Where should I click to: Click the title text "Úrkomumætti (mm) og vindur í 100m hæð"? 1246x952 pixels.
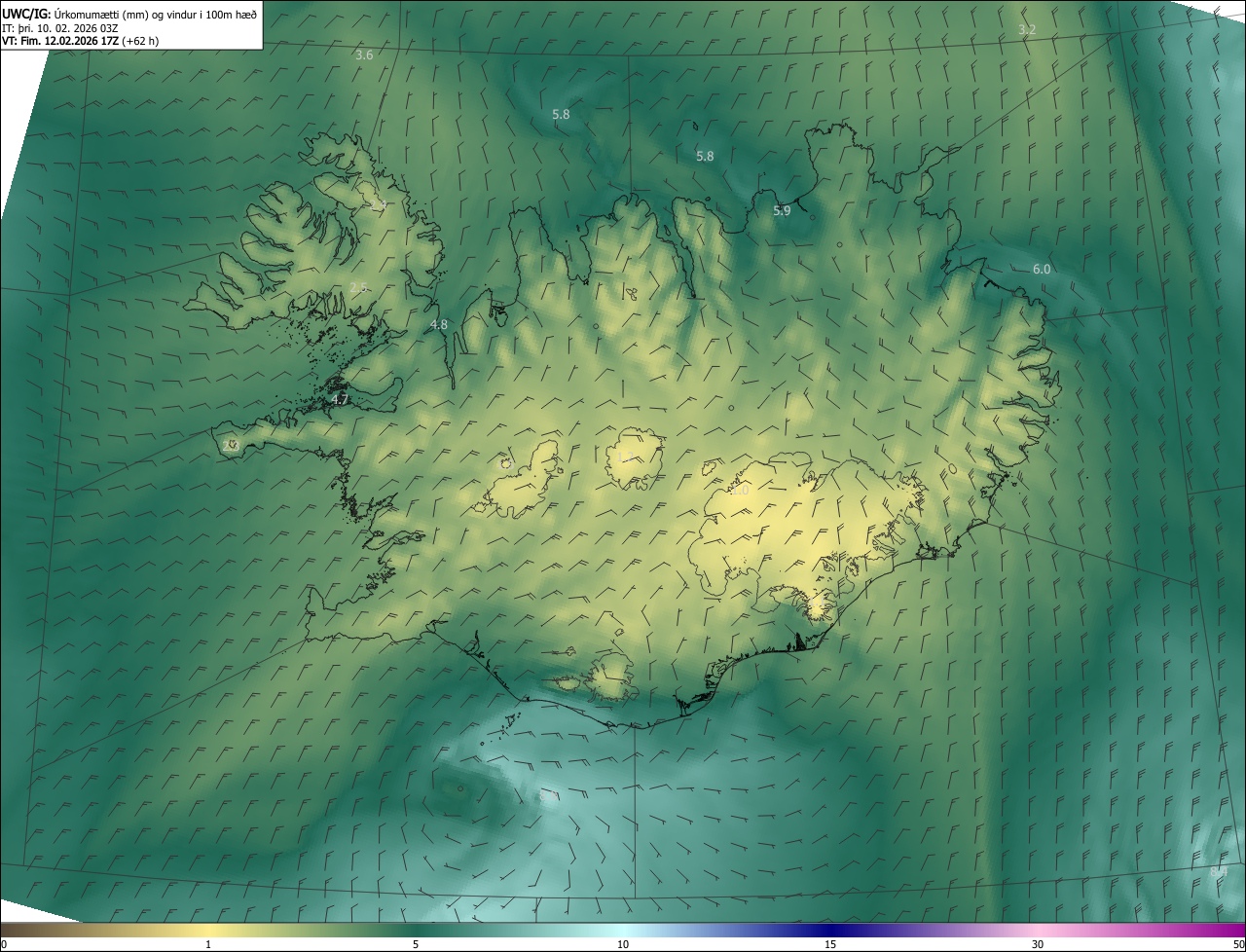pos(156,15)
